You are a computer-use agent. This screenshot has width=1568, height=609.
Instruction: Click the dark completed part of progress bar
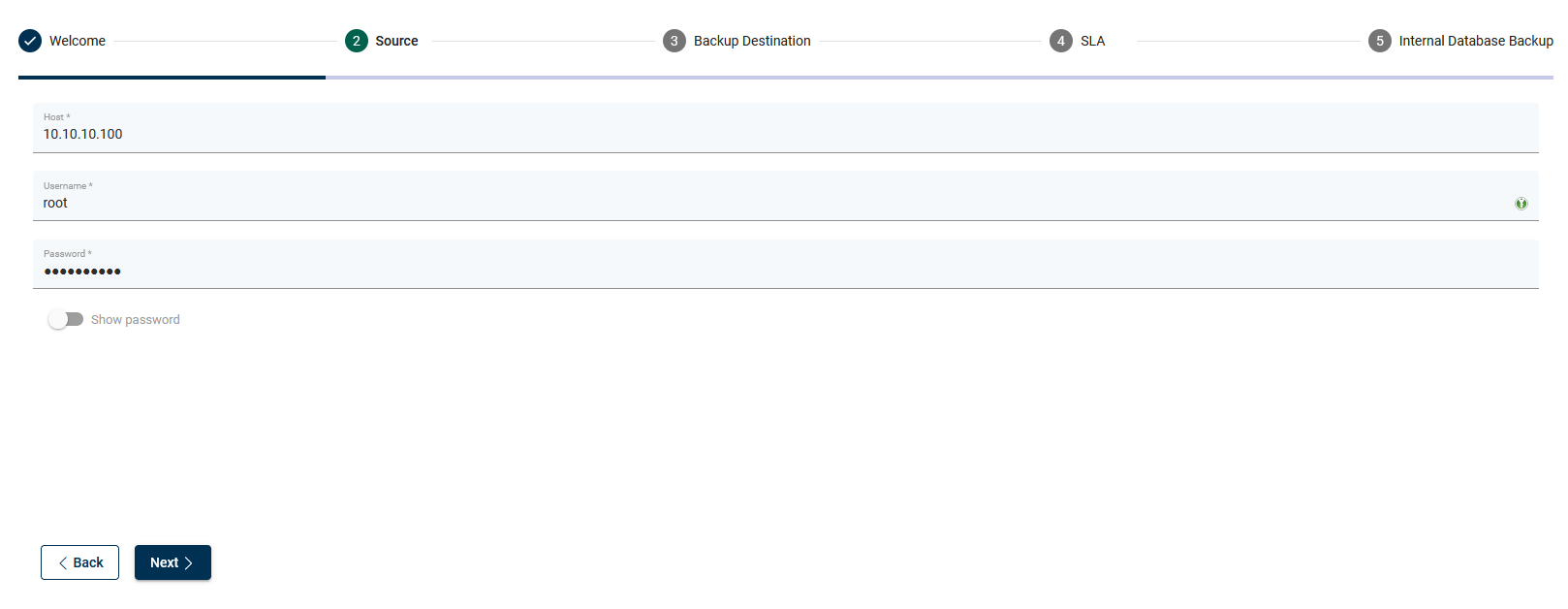point(172,77)
